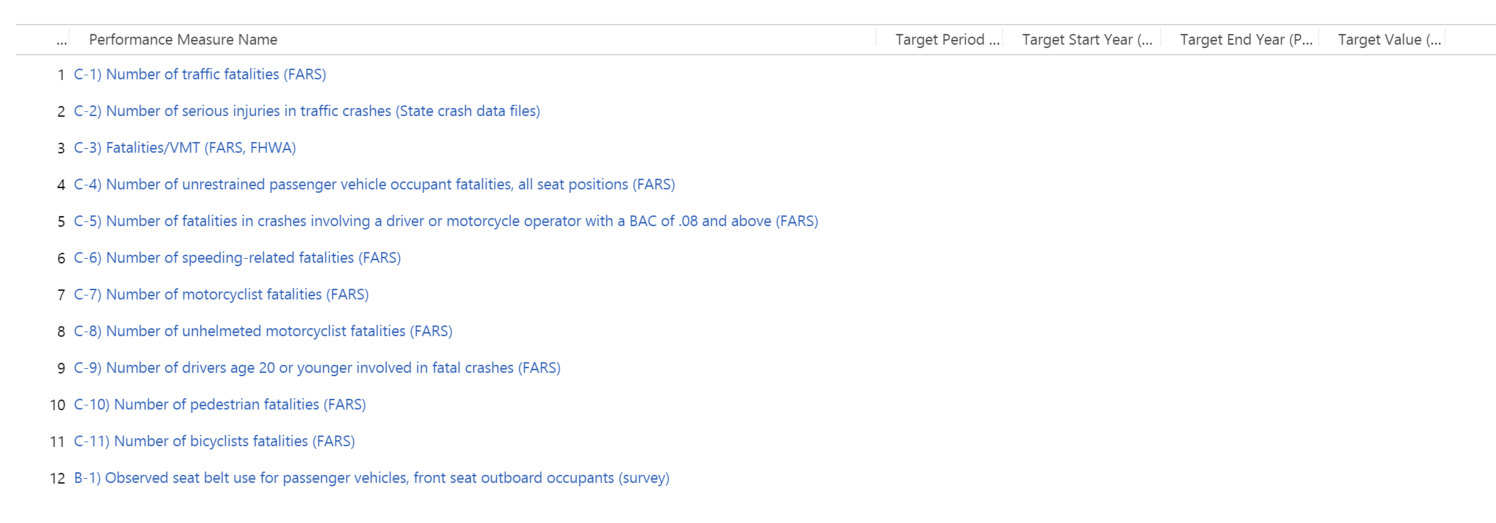This screenshot has height=523, width=1496.
Task: Open C-9 drivers age 20 or younger link
Action: 317,368
